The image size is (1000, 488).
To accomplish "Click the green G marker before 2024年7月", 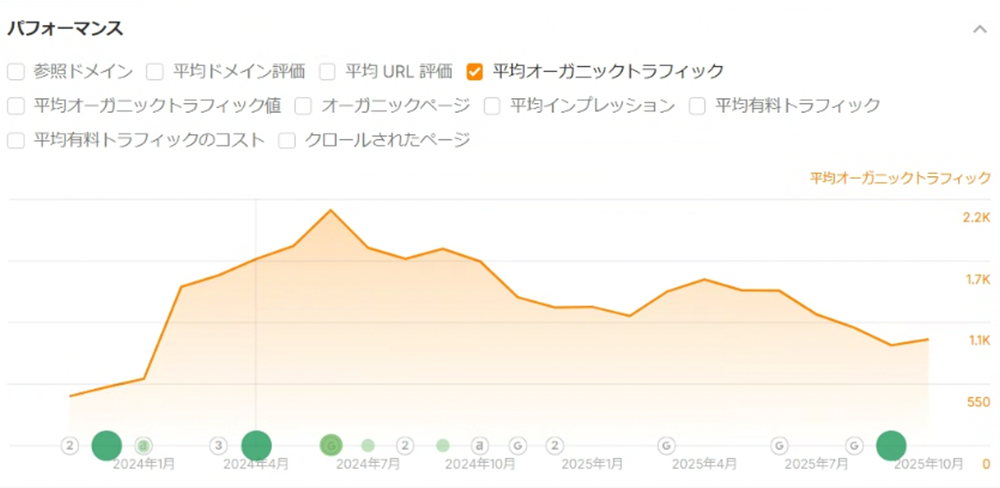I will pyautogui.click(x=331, y=445).
